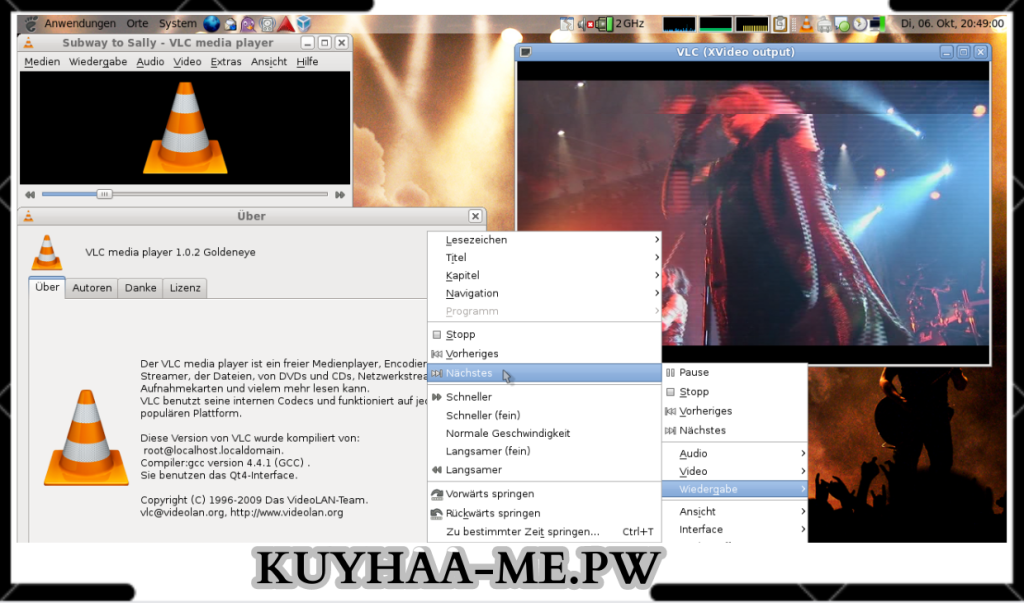This screenshot has height=603, width=1024.
Task: Click Pause in the right context menu
Action: (735, 372)
